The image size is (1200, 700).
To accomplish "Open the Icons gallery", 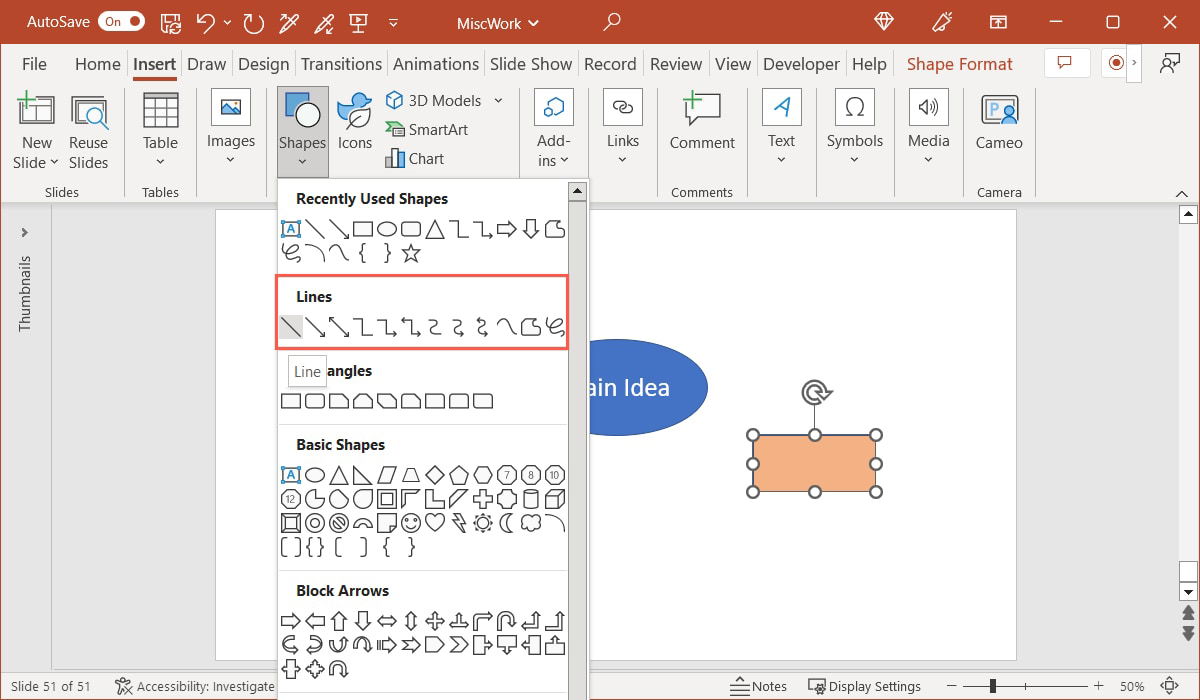I will tap(354, 122).
